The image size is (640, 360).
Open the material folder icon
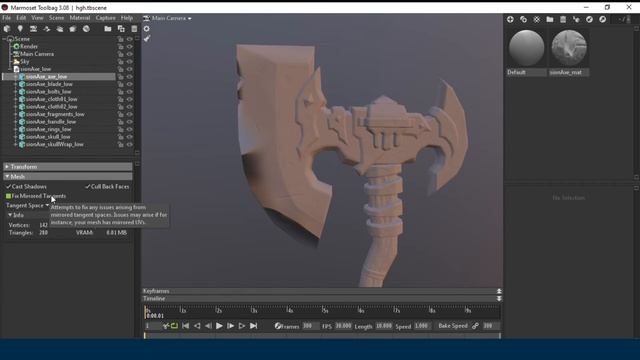550,19
